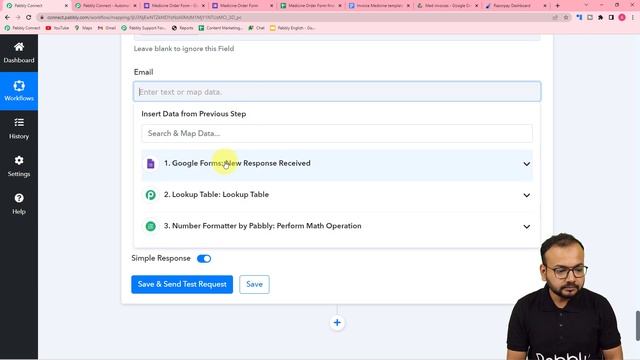
Task: Select '3. Number Formatter by Pabbly' row text
Action: pos(262,226)
